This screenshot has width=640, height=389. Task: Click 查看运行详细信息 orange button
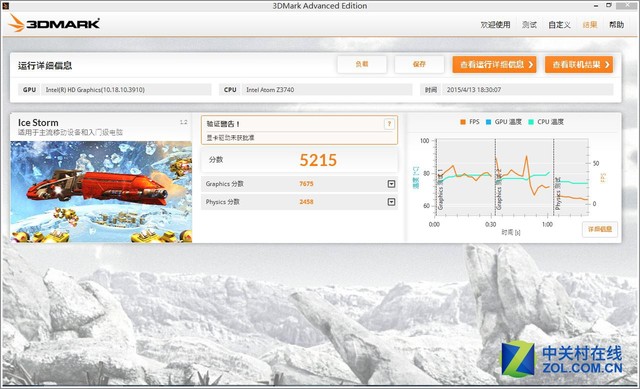pos(494,64)
